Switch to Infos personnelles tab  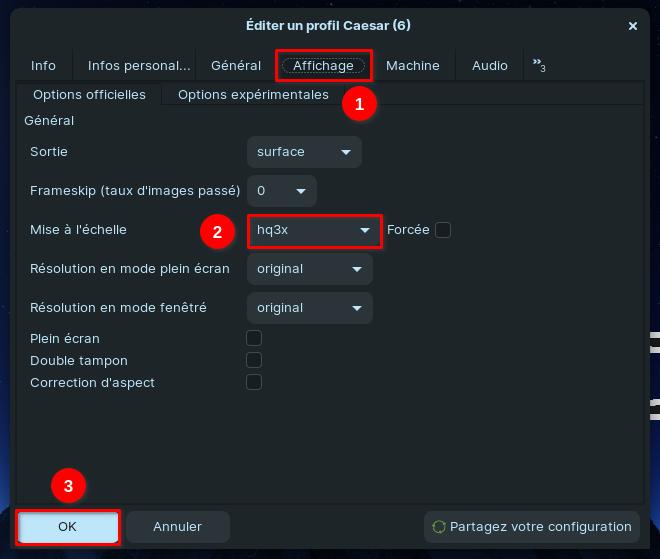coord(138,66)
